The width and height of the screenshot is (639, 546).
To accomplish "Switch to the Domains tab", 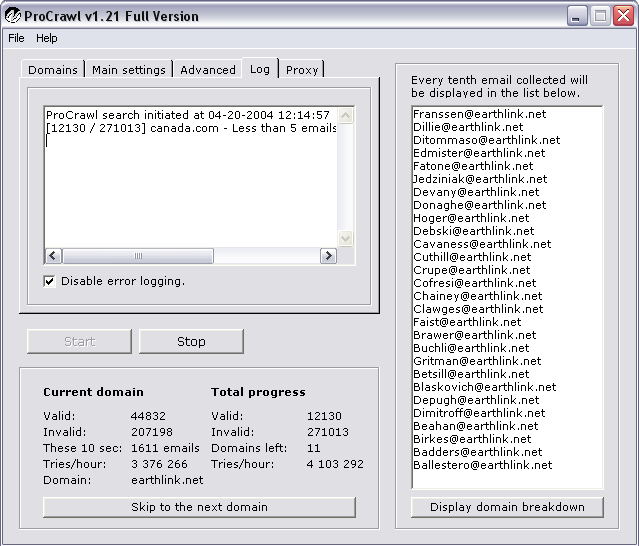I will [53, 70].
